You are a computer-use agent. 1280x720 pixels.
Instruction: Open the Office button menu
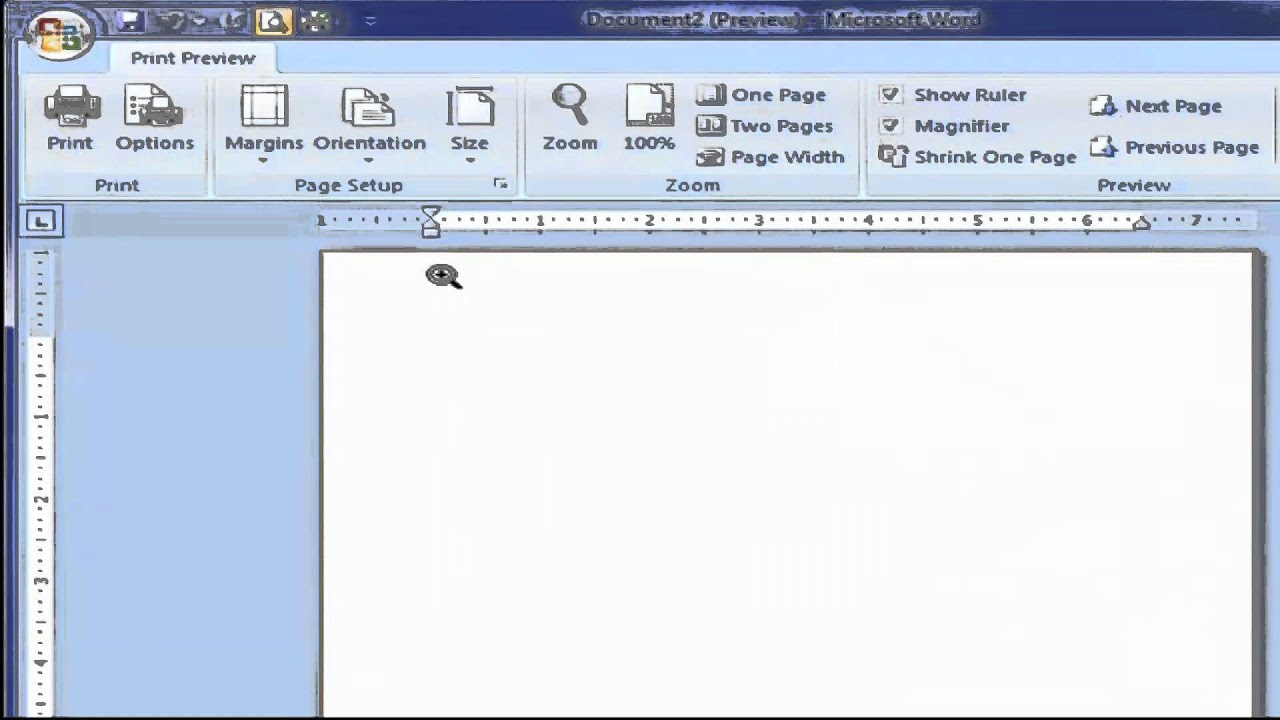[x=60, y=33]
